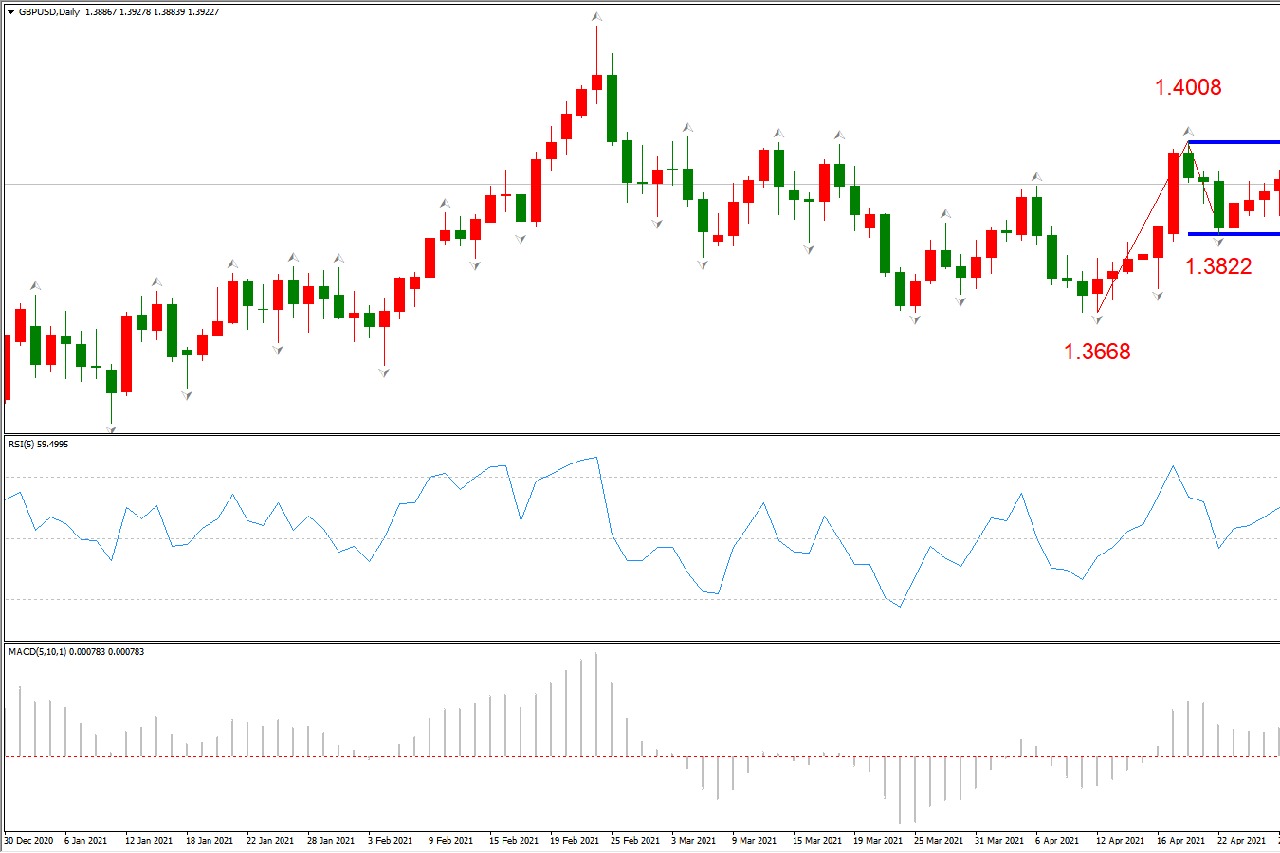The image size is (1280, 853).
Task: Click the 30 Dec 2020 date on the time axis
Action: coord(30,841)
